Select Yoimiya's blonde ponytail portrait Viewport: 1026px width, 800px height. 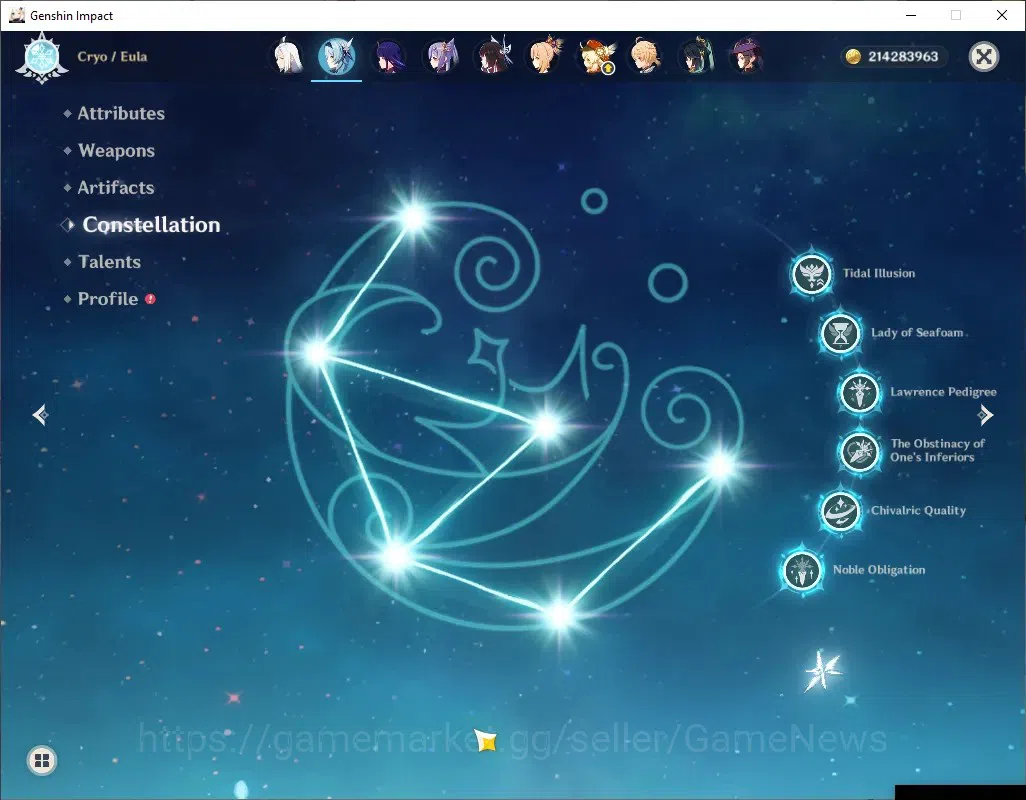coord(544,56)
